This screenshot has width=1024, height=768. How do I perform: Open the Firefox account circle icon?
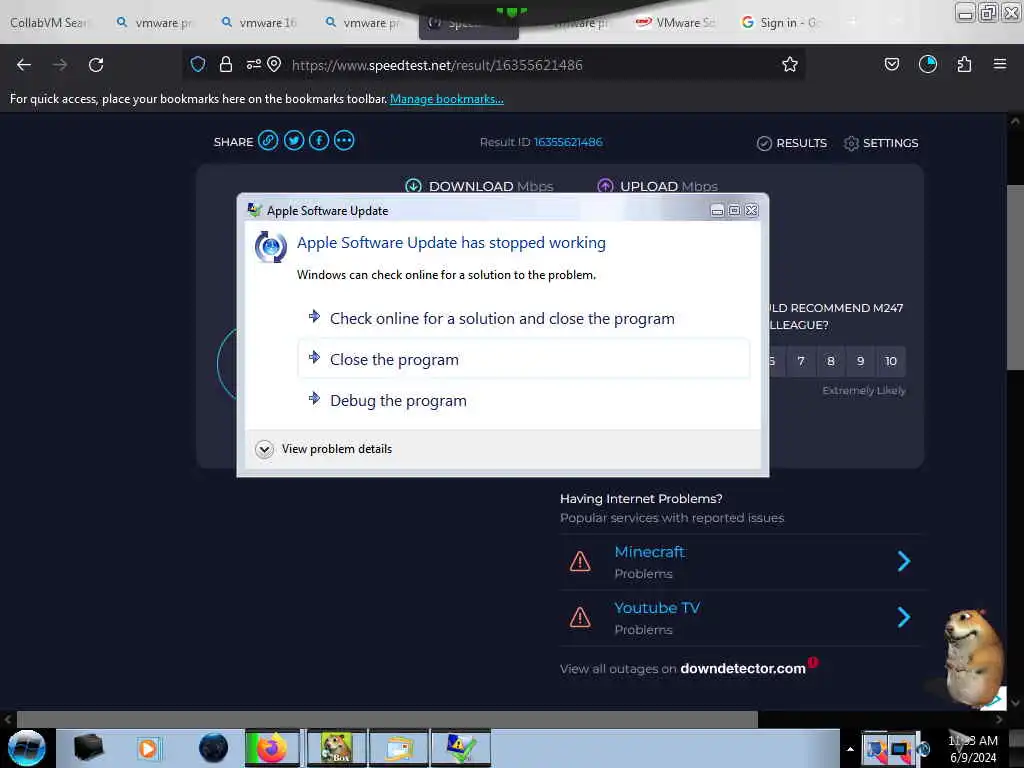tap(928, 64)
